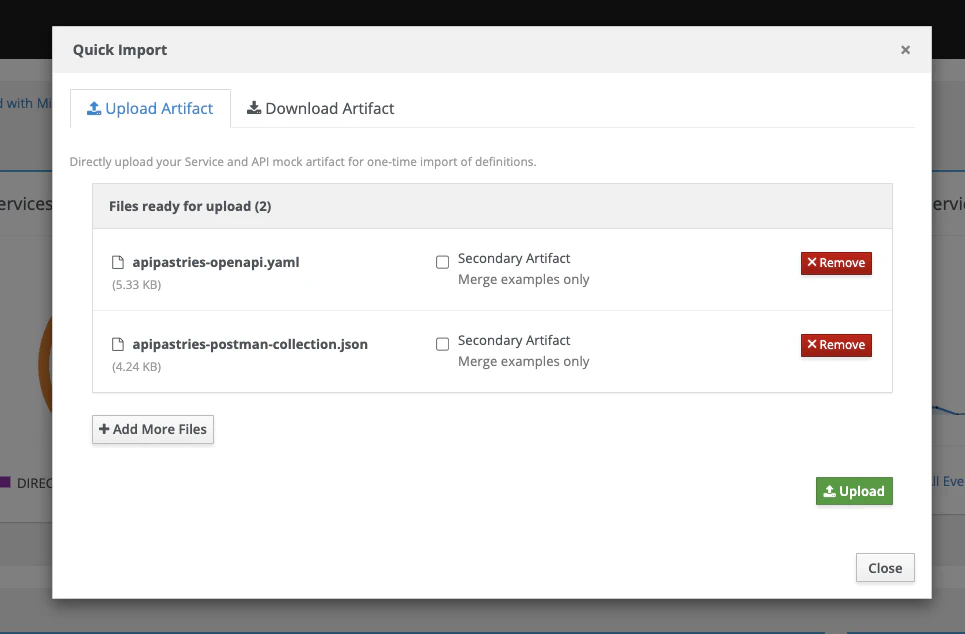Click the upload arrow icon on Upload Artifact tab
Image resolution: width=965 pixels, height=634 pixels.
tap(95, 107)
